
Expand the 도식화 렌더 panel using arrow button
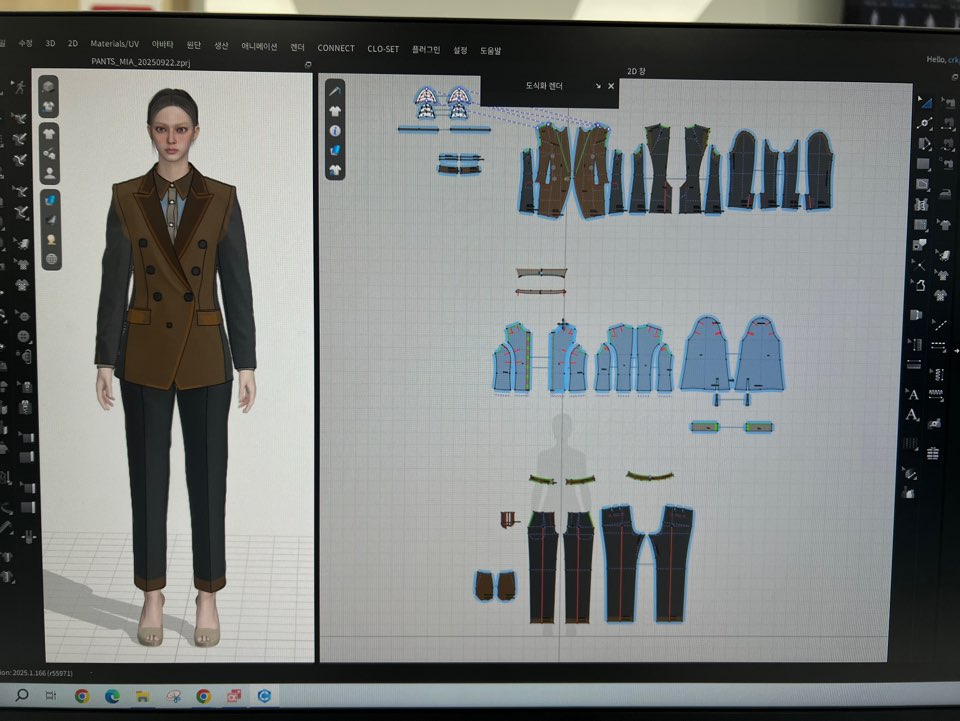coord(598,86)
